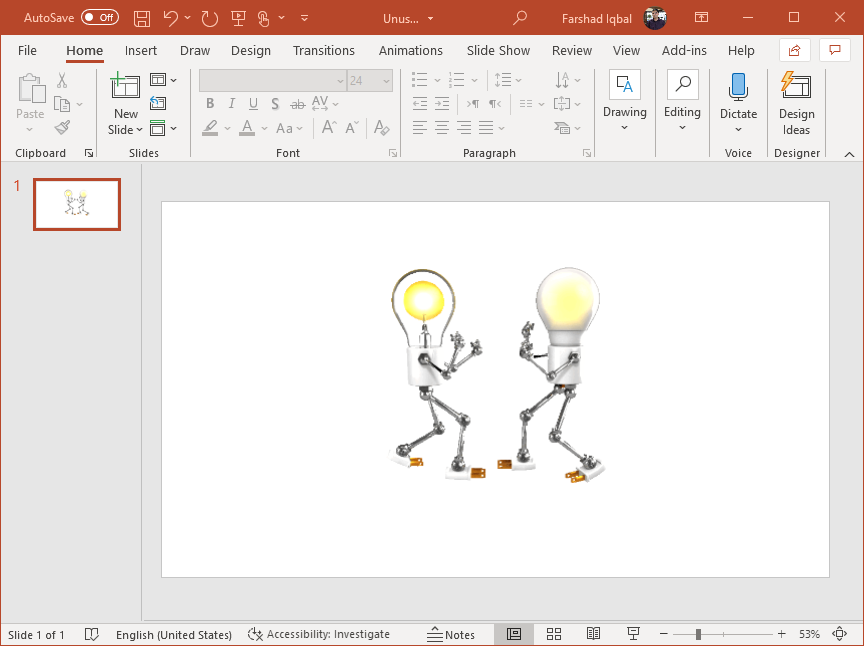Toggle the AutoSave switch
Viewport: 864px width, 646px height.
99,18
